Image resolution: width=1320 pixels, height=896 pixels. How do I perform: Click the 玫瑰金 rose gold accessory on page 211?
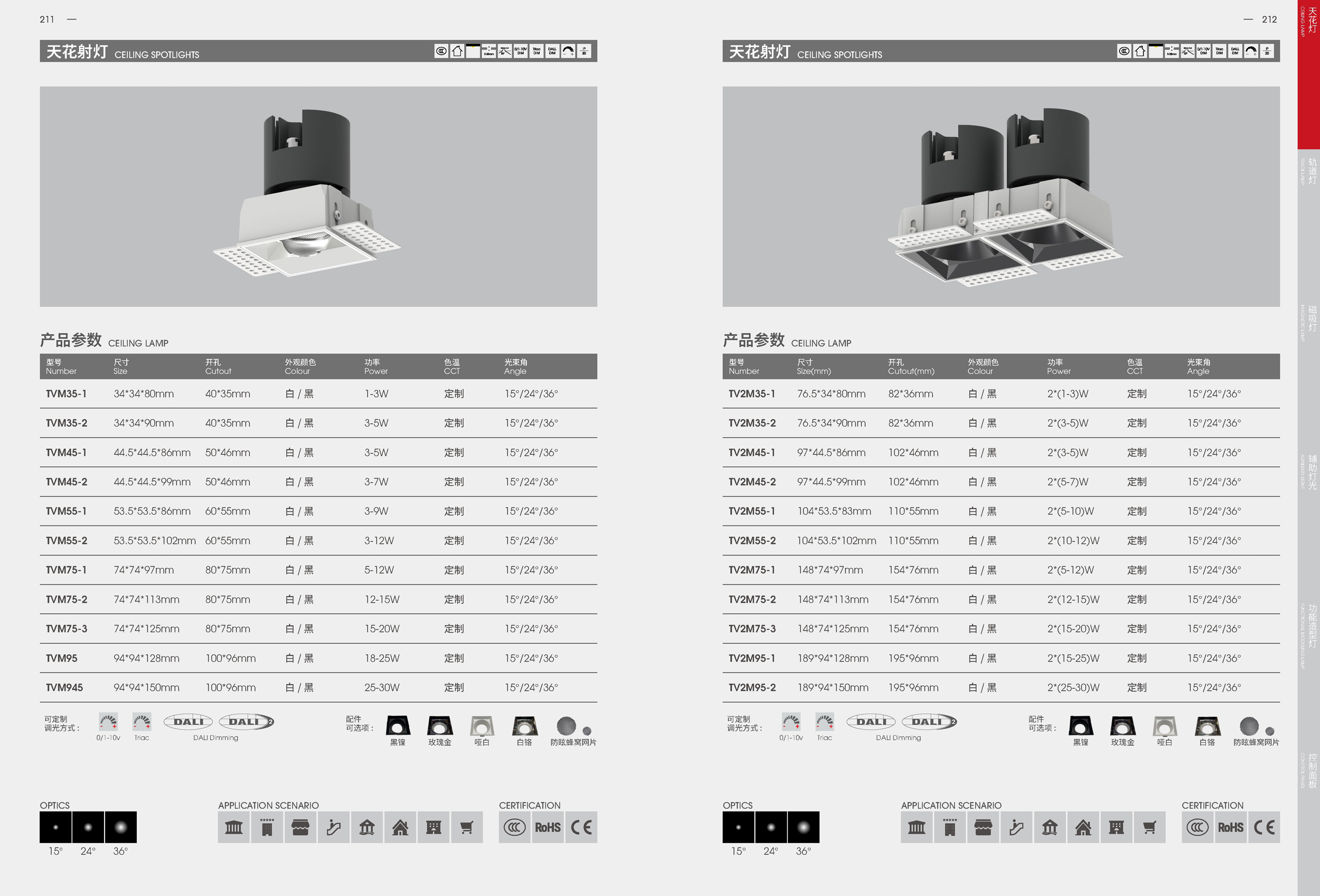point(440,726)
